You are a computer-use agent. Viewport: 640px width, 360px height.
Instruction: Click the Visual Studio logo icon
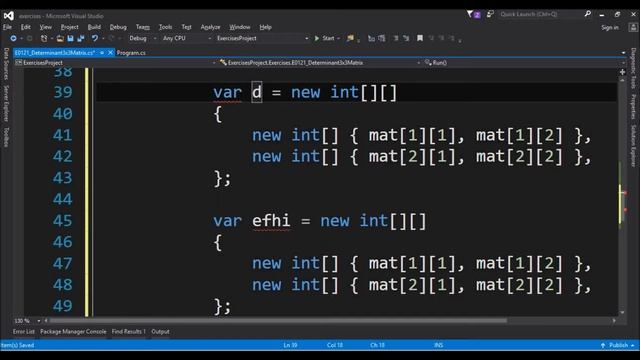tap(9, 16)
